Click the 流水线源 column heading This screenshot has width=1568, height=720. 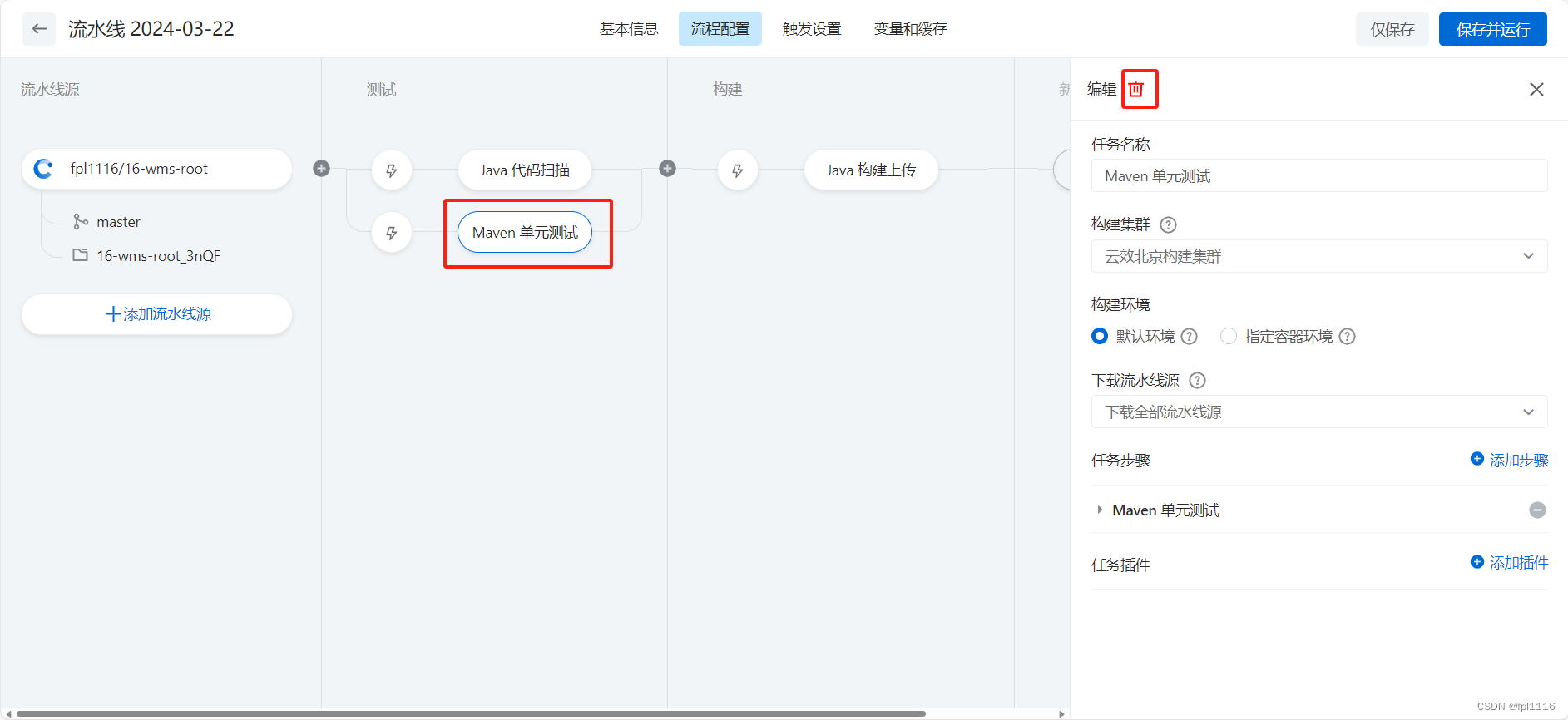pyautogui.click(x=50, y=90)
